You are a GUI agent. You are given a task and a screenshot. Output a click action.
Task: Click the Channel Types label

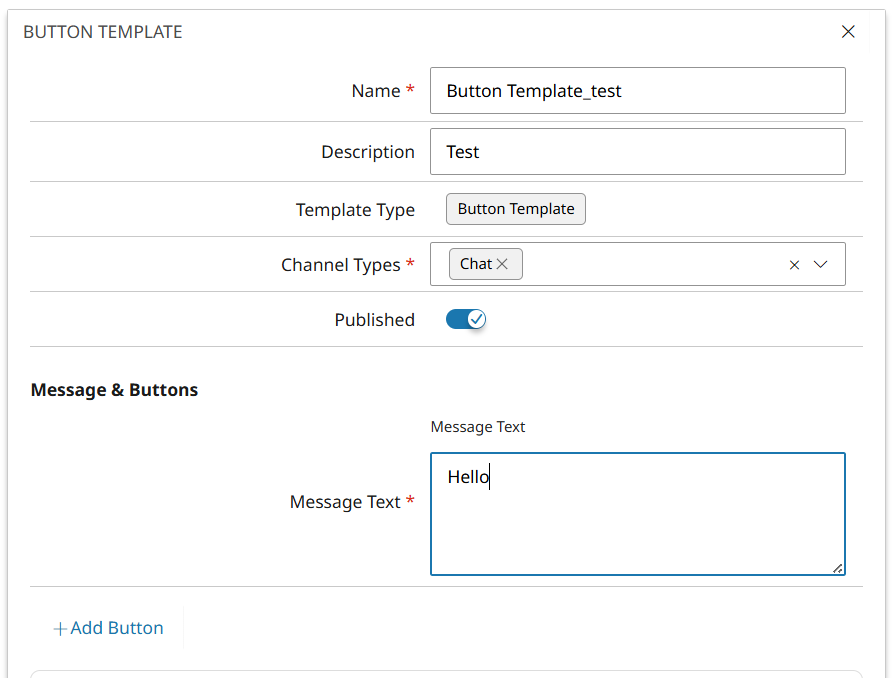tap(341, 265)
